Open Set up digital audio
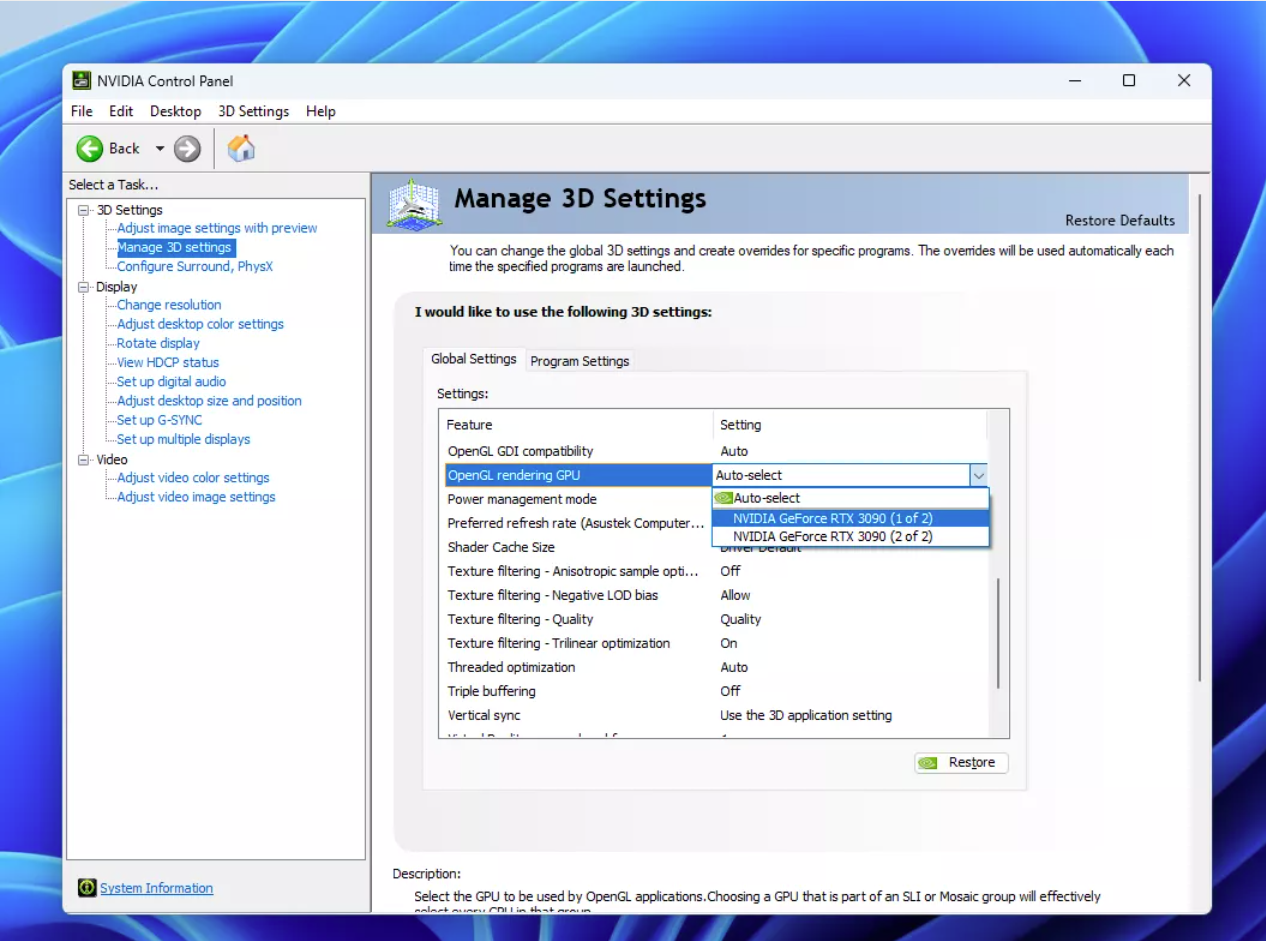The height and width of the screenshot is (941, 1266). (171, 381)
